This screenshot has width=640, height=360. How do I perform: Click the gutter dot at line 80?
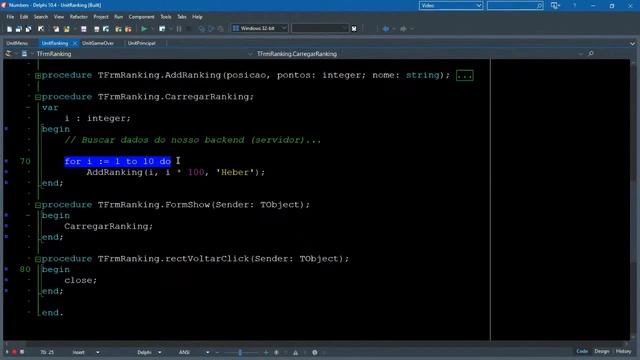tap(6, 269)
